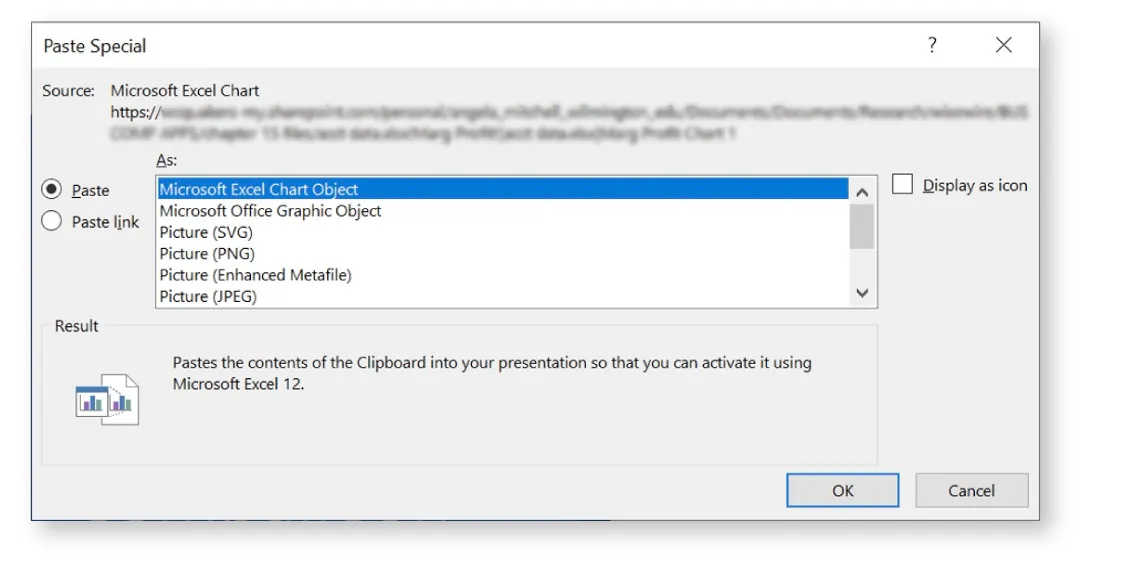Pick Picture (Enhanced Metafile) format
The height and width of the screenshot is (562, 1134).
[255, 274]
